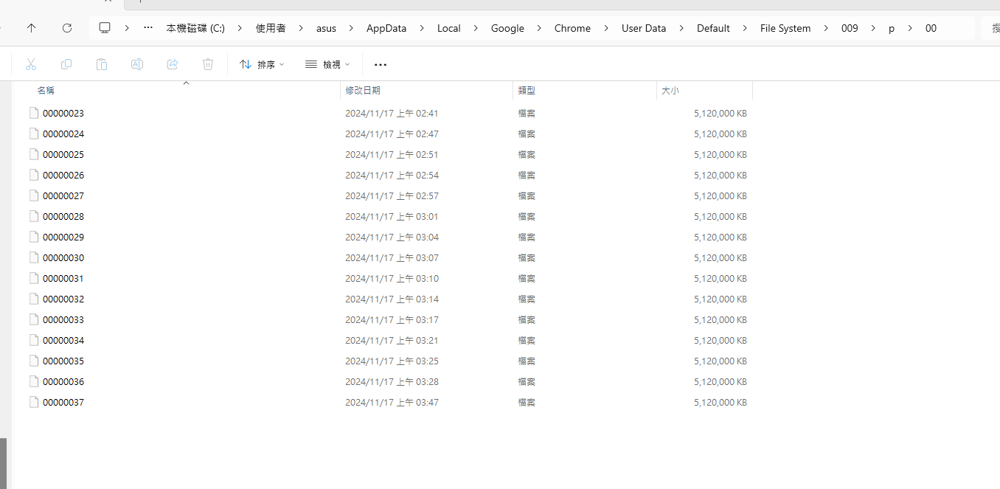Viewport: 1000px width, 489px height.
Task: Open the 排序 sort dropdown
Action: click(262, 64)
